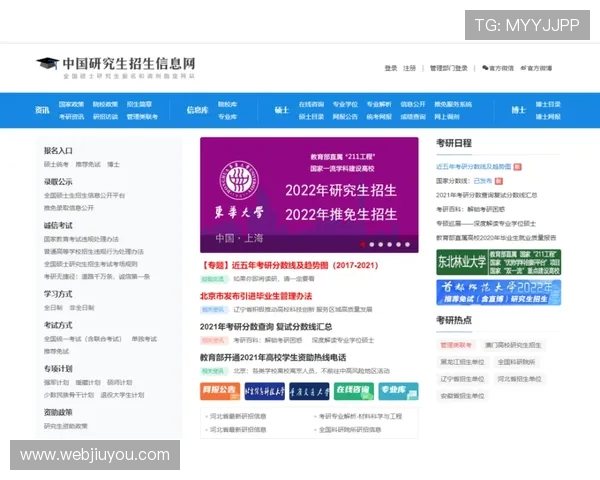The height and width of the screenshot is (480, 600).
Task: Click the 安徽省招生单位 hot tag
Action: click(462, 396)
